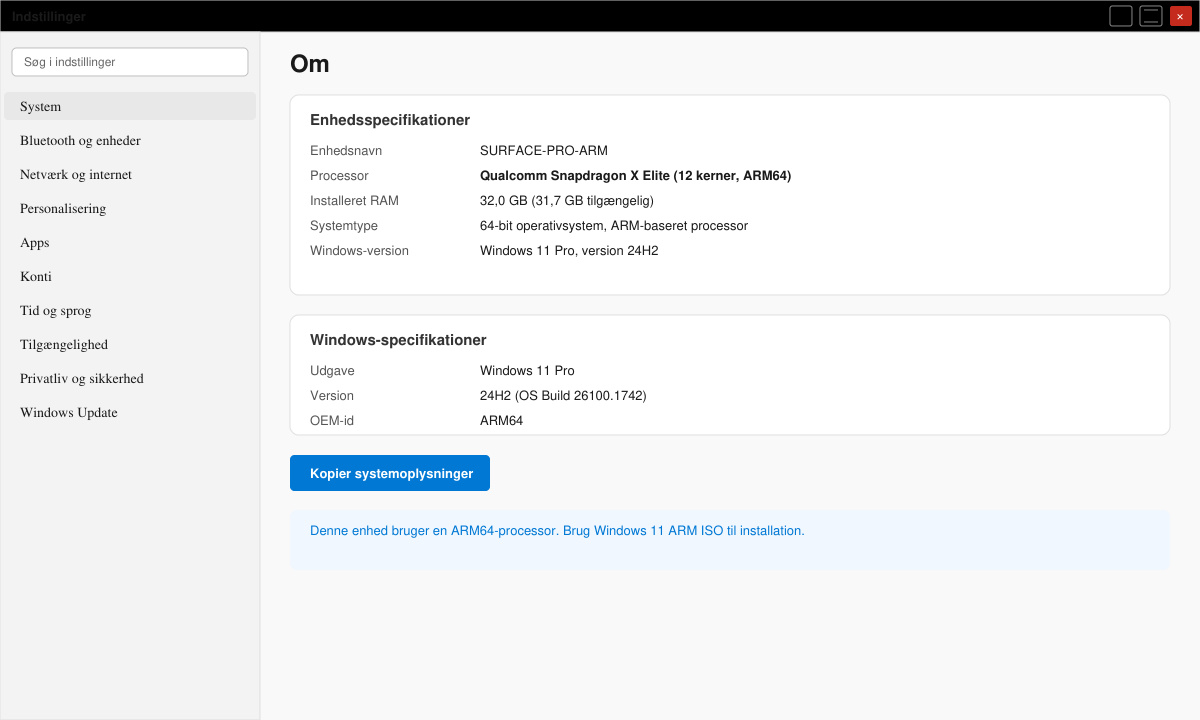Click the 64-bit operativsystem system type value
The width and height of the screenshot is (1200, 720).
pos(614,226)
